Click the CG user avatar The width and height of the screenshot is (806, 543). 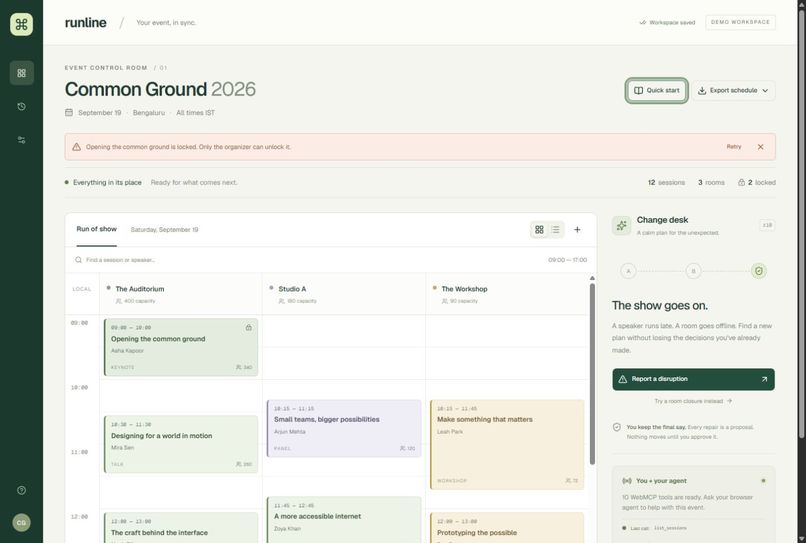coord(21,522)
